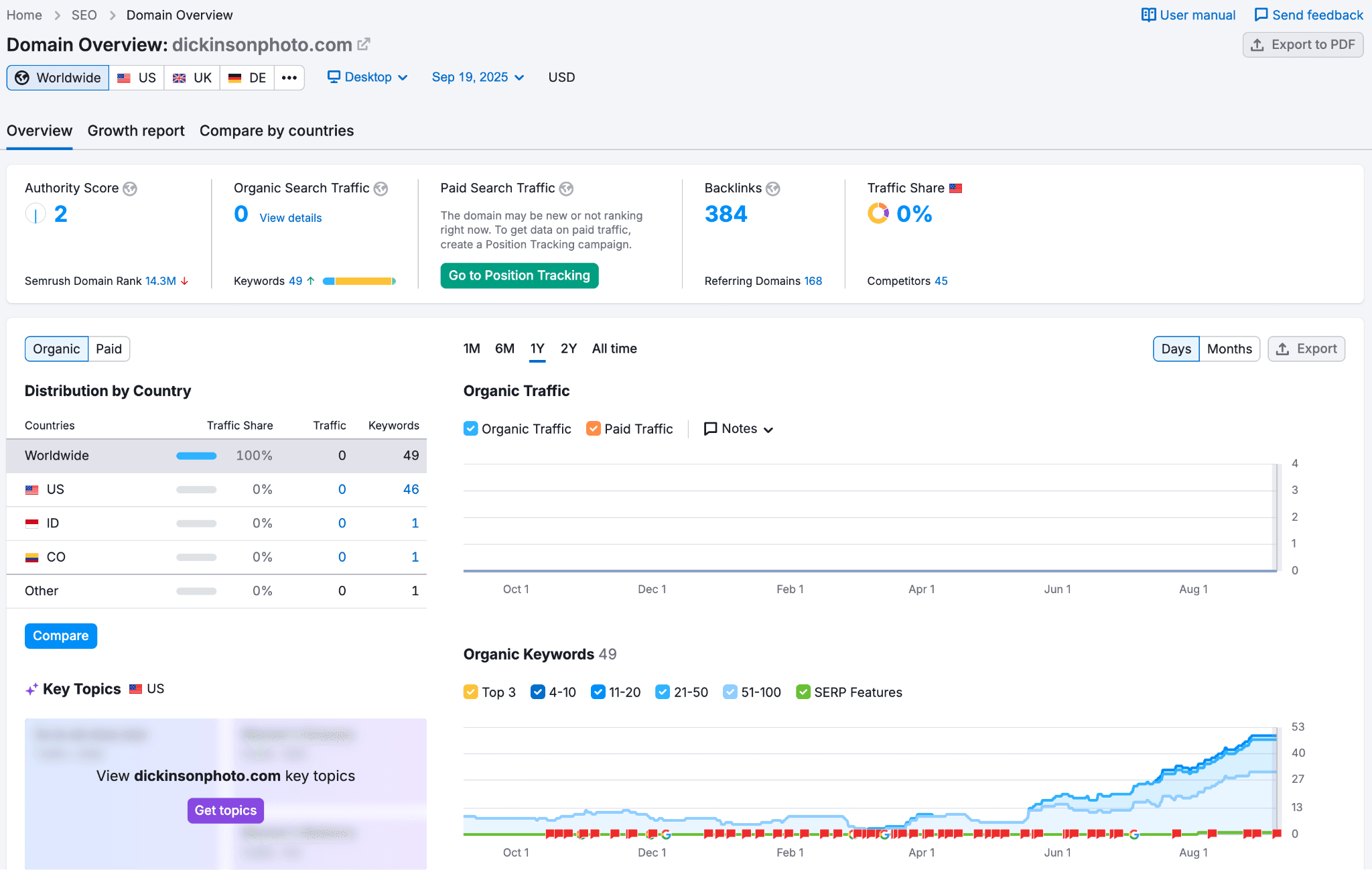This screenshot has height=870, width=1372.
Task: Open the Desktop device dropdown
Action: coord(367,77)
